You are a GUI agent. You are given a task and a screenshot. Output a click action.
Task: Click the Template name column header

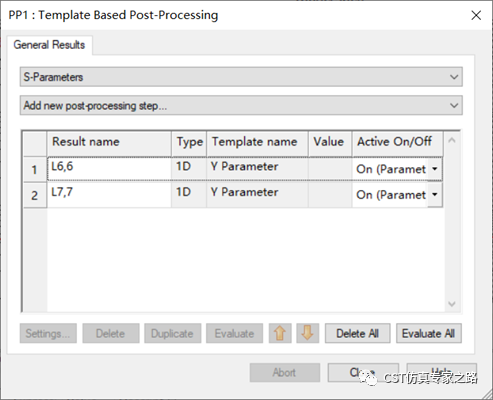click(x=257, y=144)
